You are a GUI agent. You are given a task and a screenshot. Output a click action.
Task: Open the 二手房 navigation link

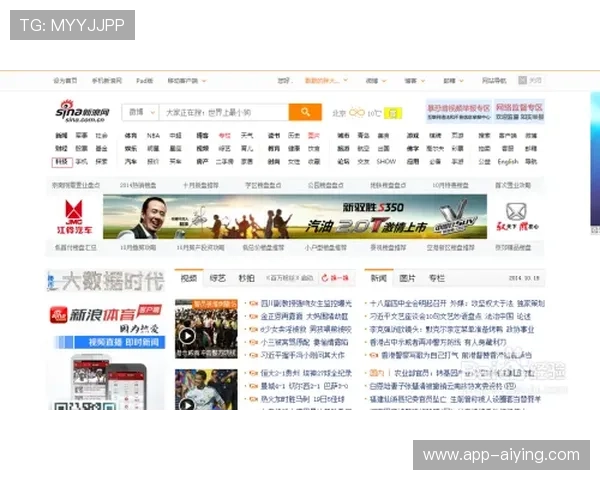(224, 162)
